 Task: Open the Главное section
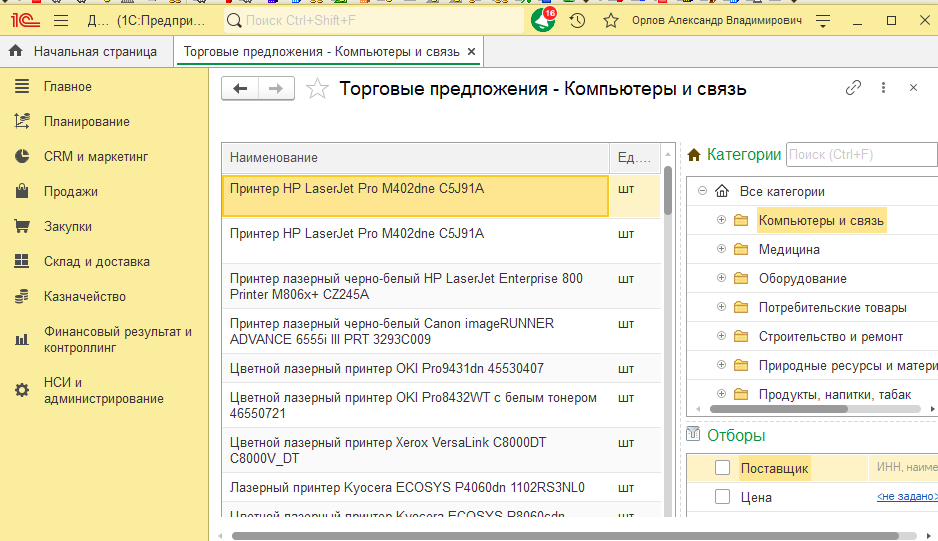68,86
